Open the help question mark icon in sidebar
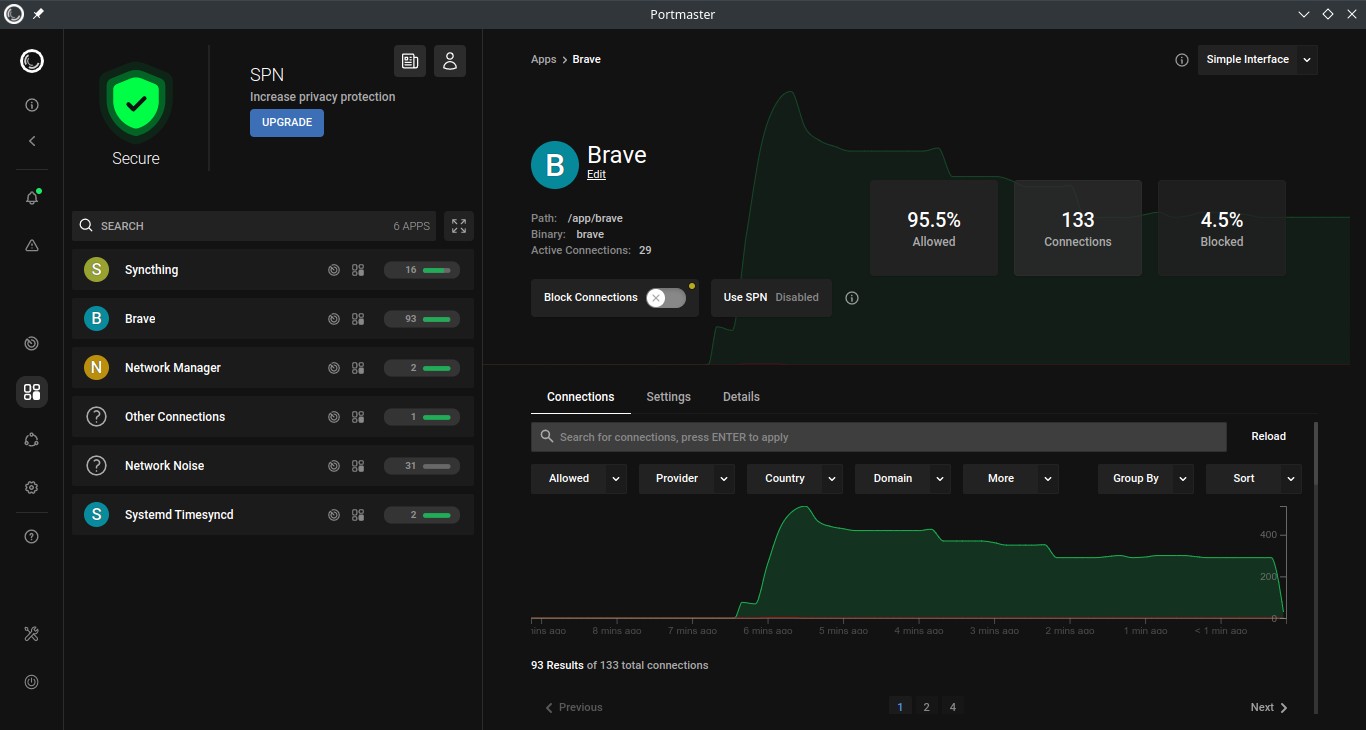 tap(32, 537)
